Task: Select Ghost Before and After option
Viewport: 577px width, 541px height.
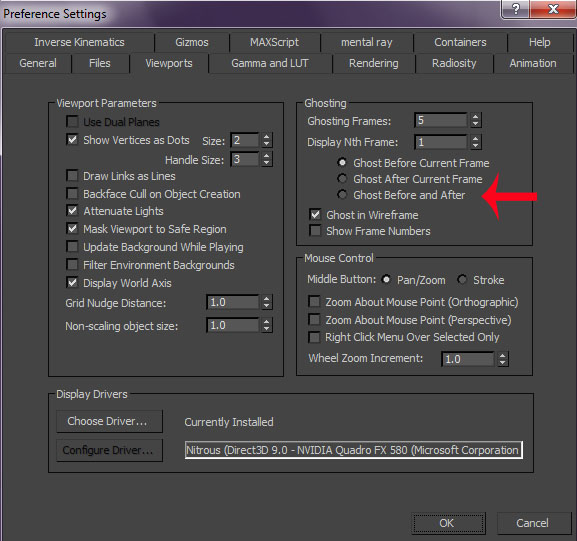Action: point(342,194)
